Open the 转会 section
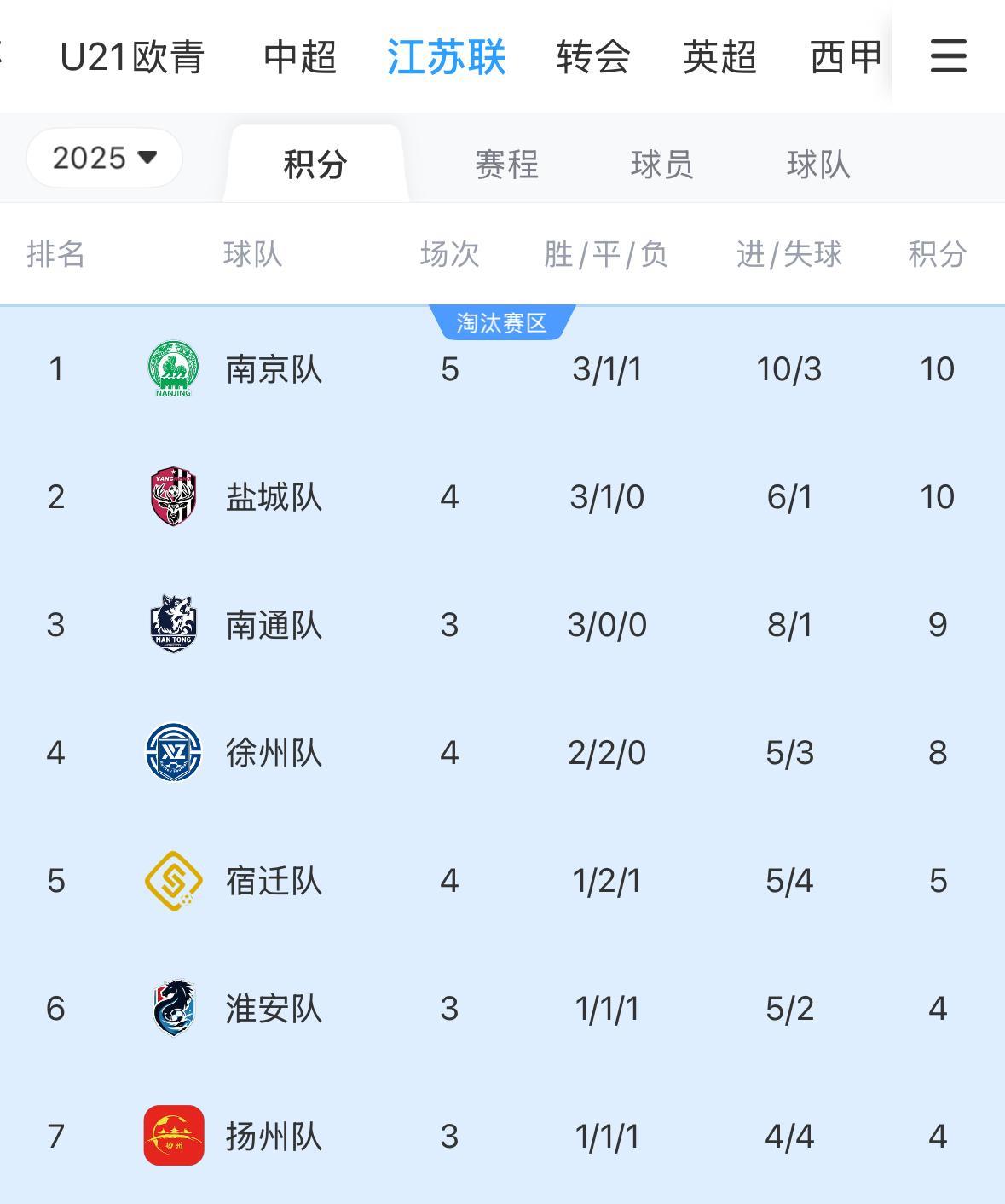This screenshot has height=1204, width=1005. click(593, 57)
